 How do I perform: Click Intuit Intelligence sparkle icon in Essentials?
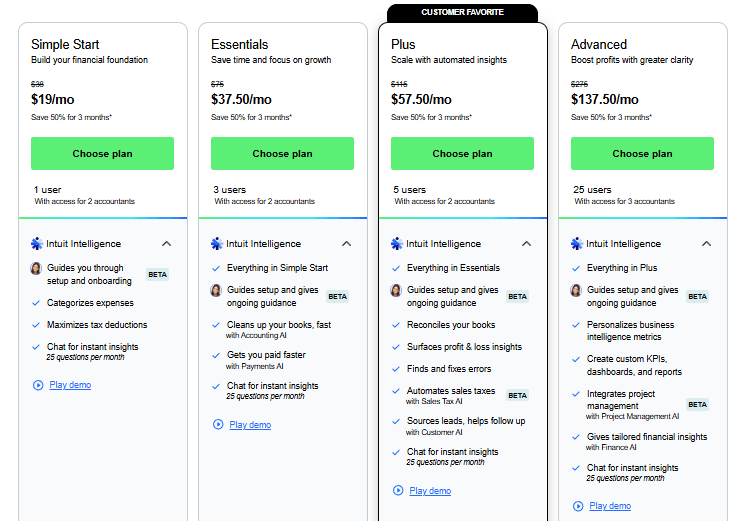(x=217, y=244)
